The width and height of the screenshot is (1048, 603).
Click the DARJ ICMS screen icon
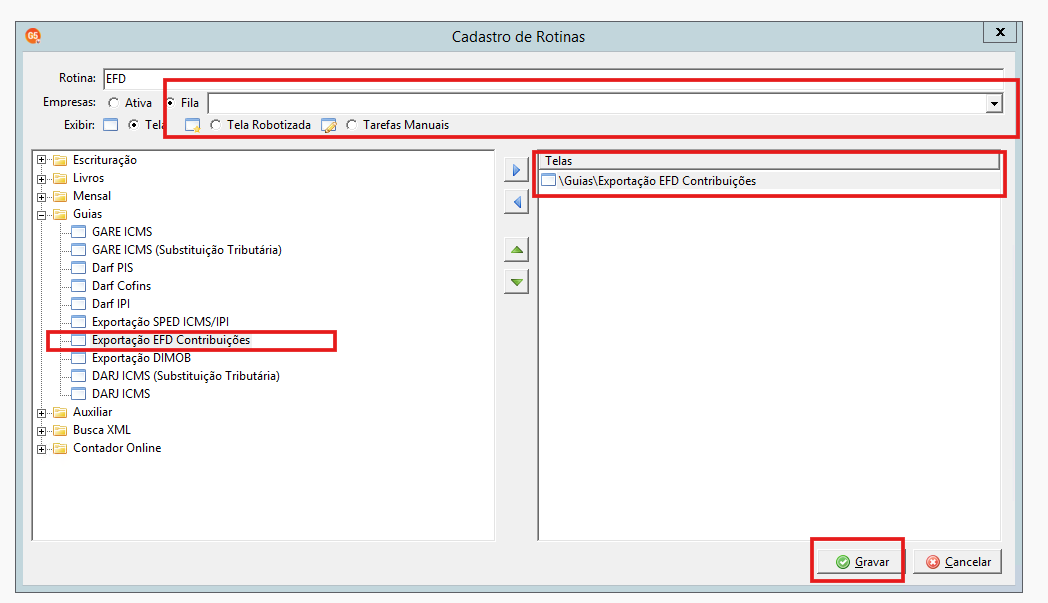(x=78, y=394)
